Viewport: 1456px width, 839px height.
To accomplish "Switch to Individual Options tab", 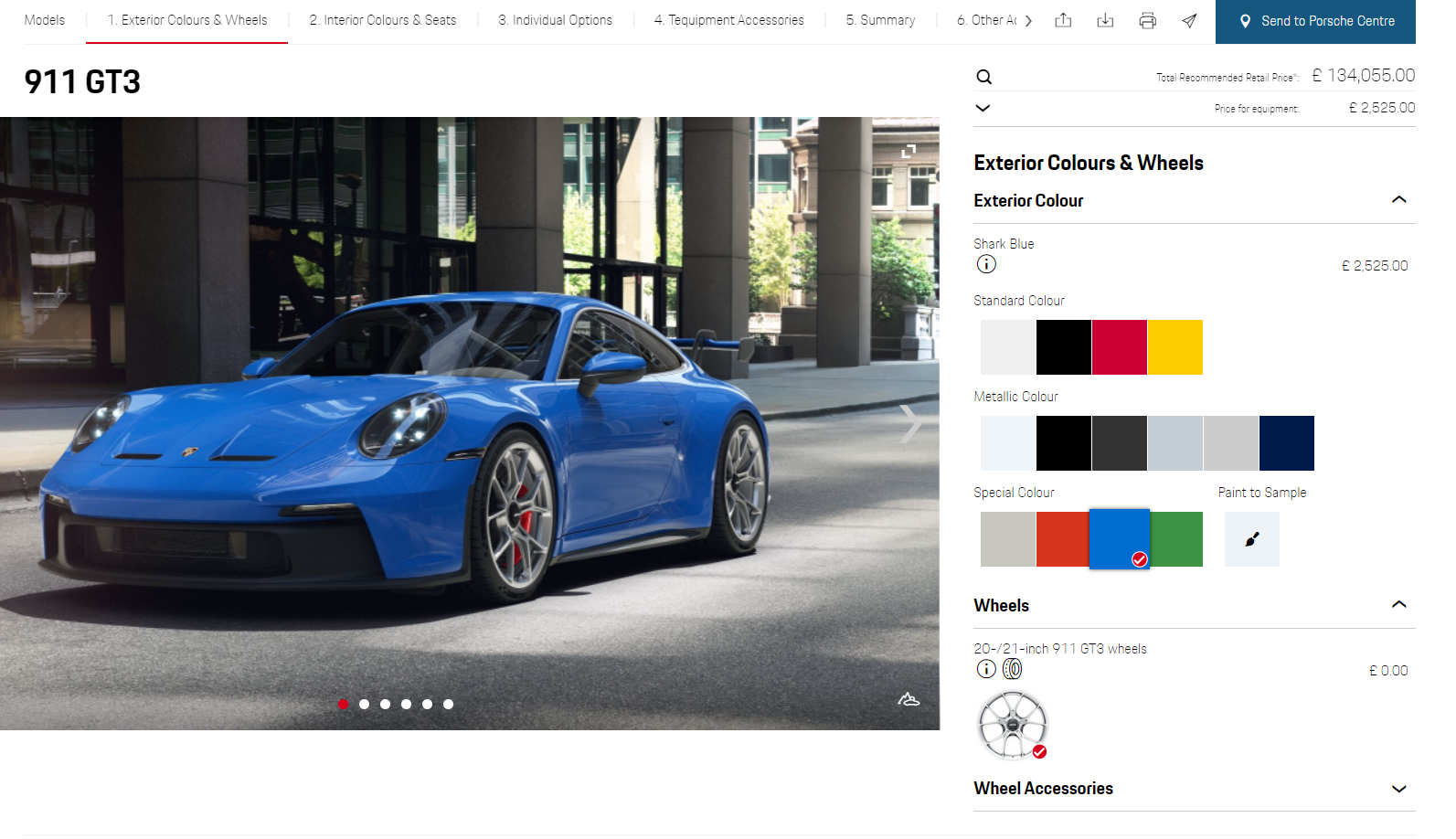I will click(555, 20).
